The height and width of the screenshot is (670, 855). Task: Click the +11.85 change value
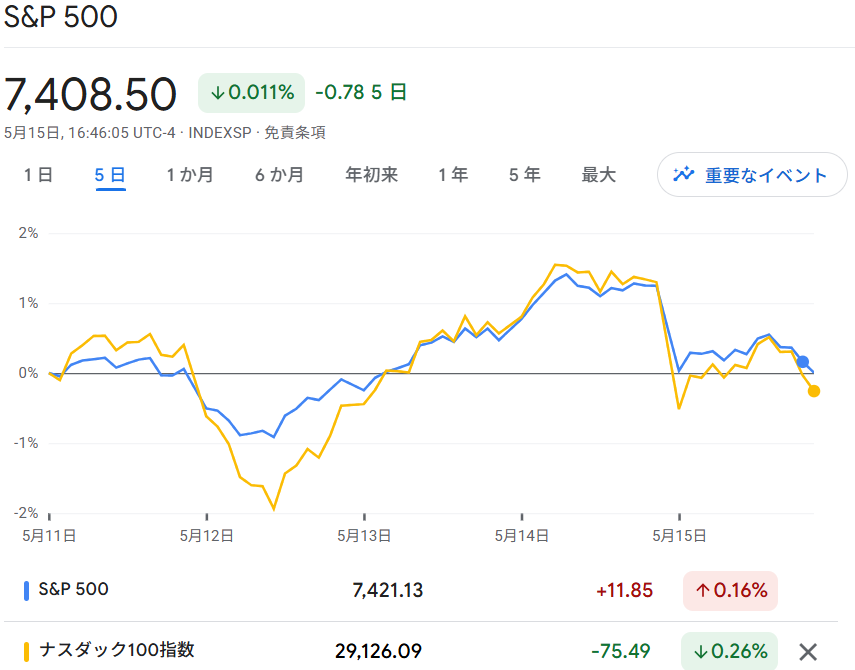pyautogui.click(x=624, y=590)
